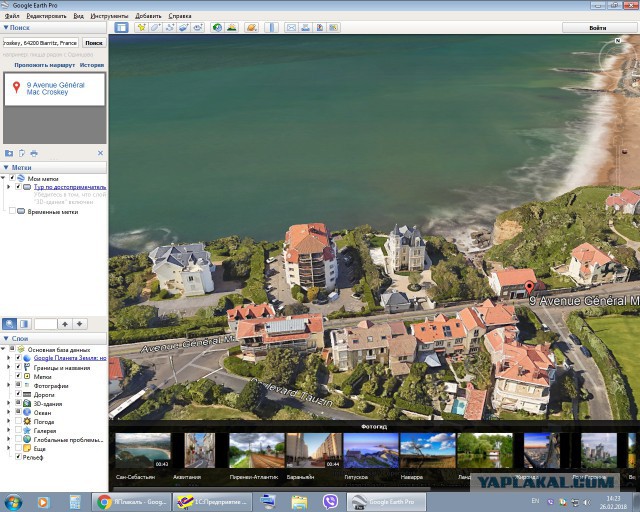Click the search address input field
This screenshot has width=640, height=512.
(40, 43)
